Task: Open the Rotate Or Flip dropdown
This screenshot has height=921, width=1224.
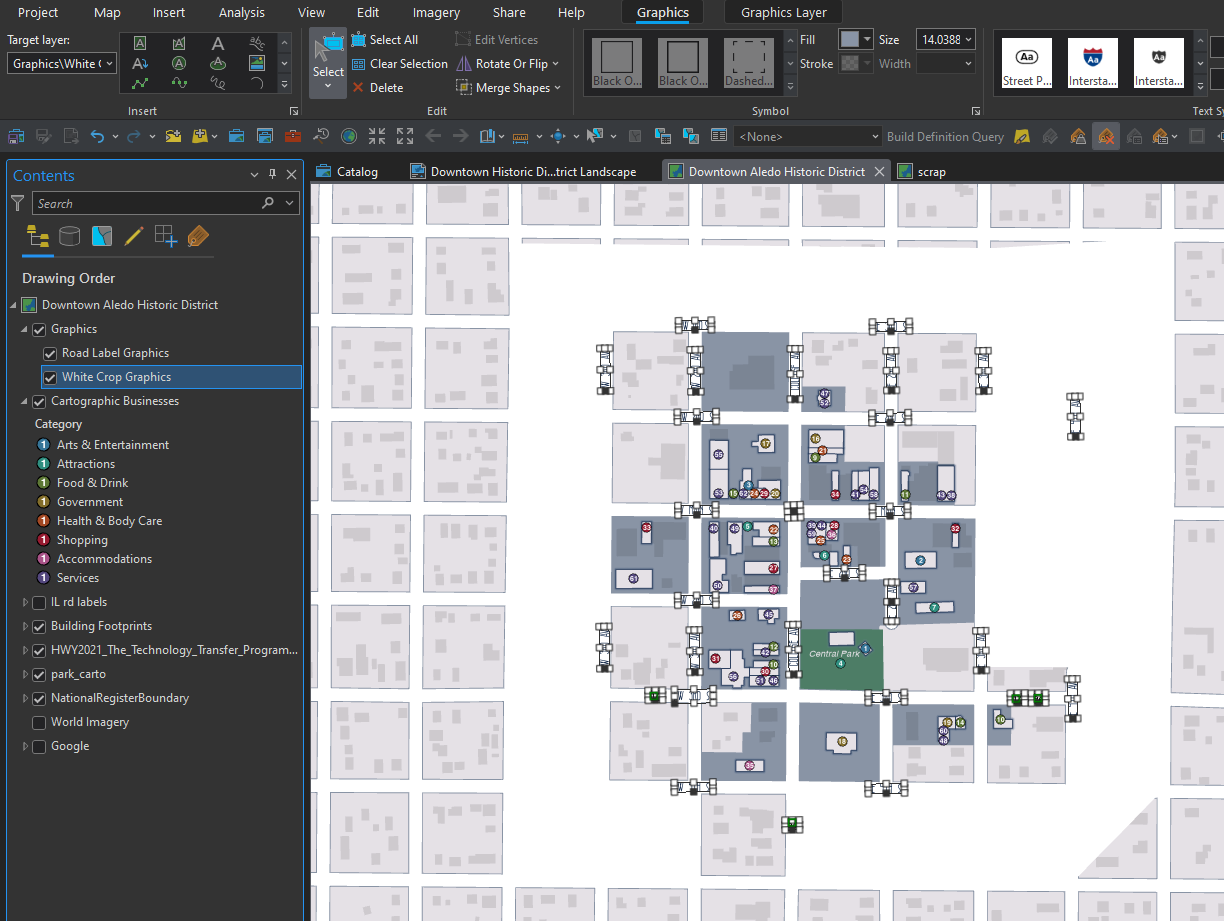Action: coord(553,63)
